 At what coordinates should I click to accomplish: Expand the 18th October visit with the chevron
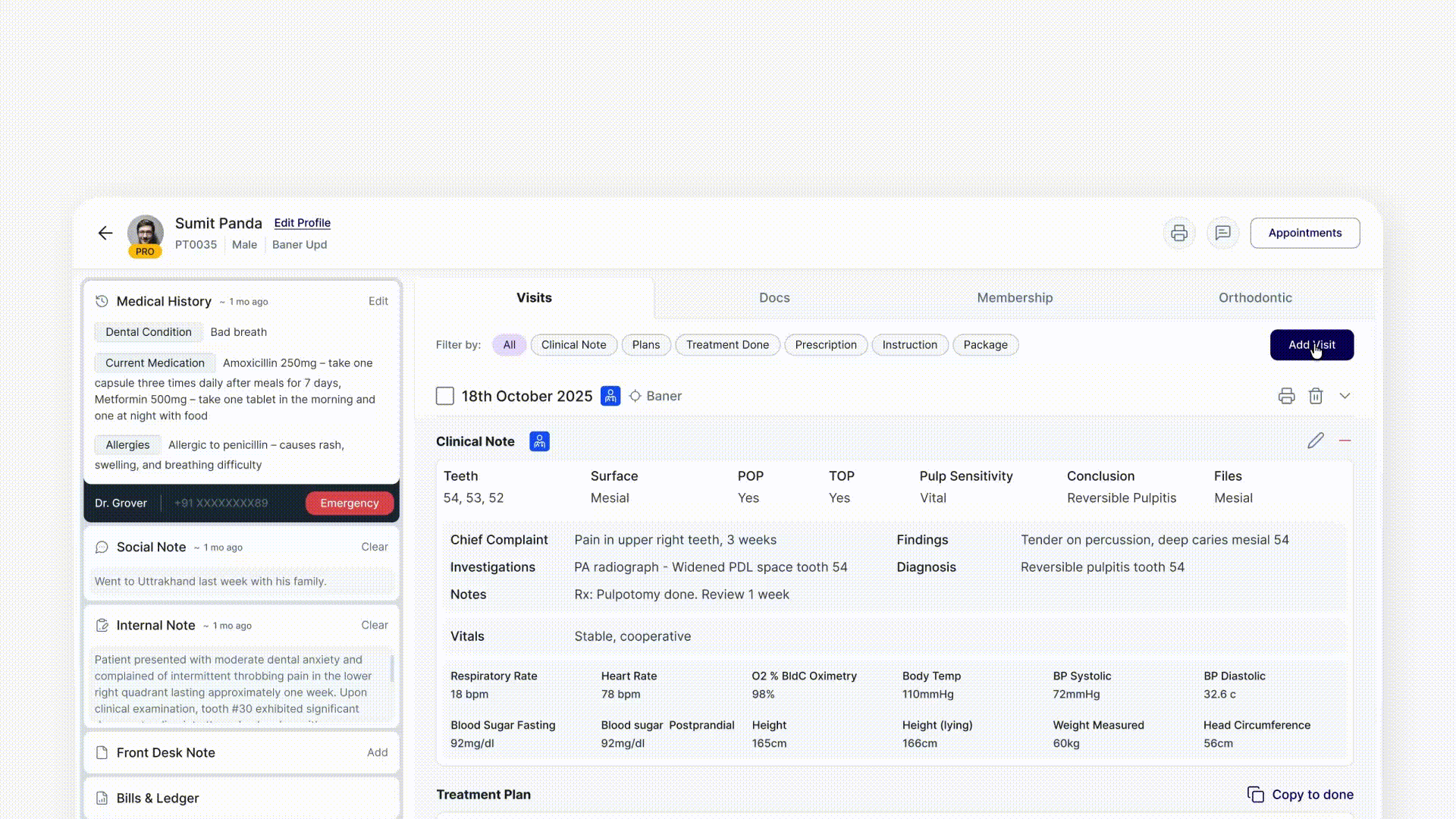click(x=1345, y=395)
